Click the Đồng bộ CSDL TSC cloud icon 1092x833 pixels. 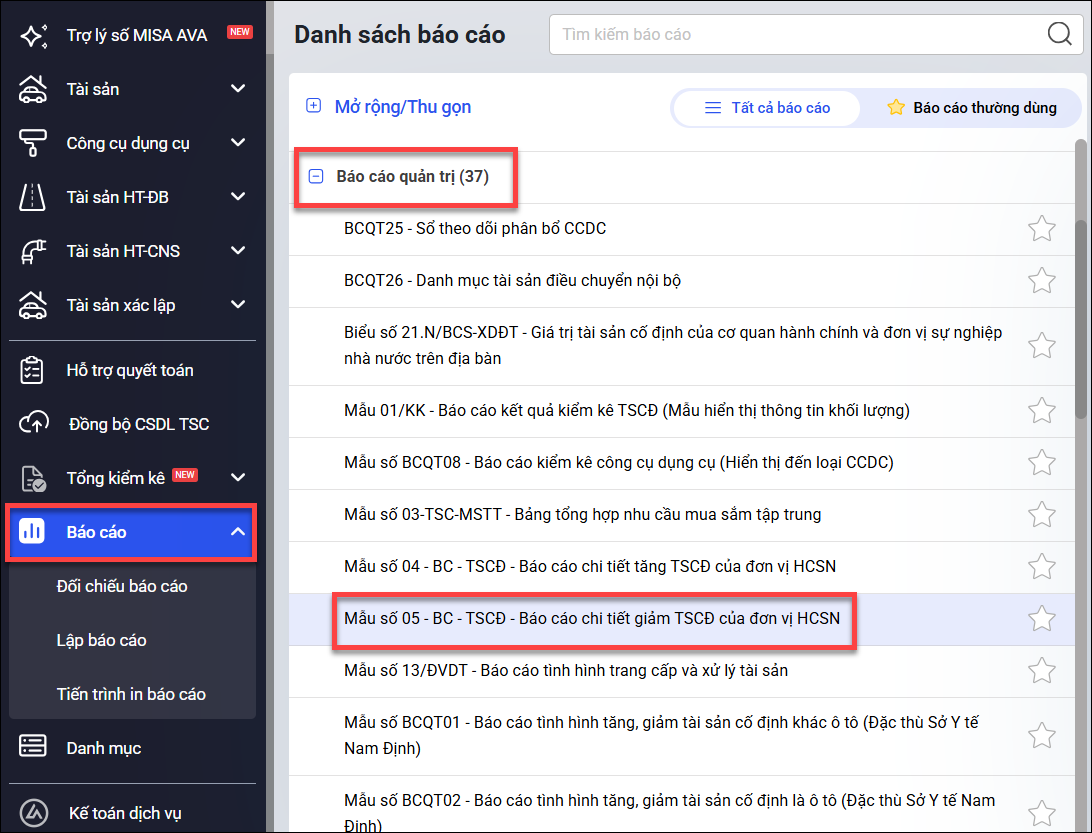pyautogui.click(x=34, y=424)
